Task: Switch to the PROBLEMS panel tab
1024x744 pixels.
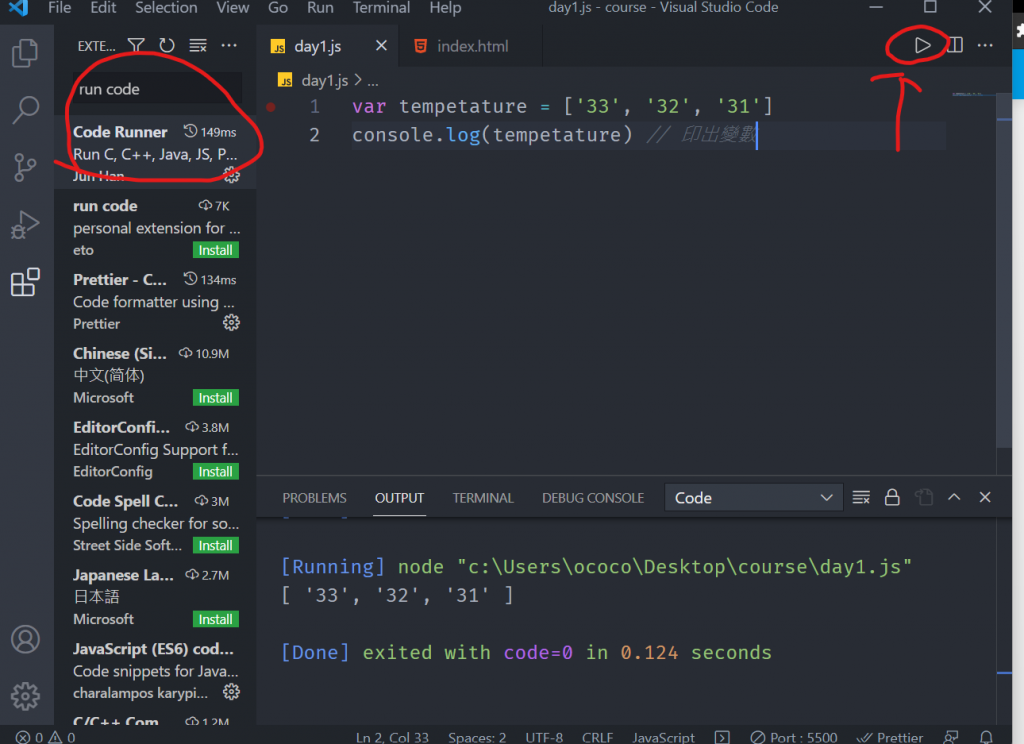Action: [x=314, y=498]
